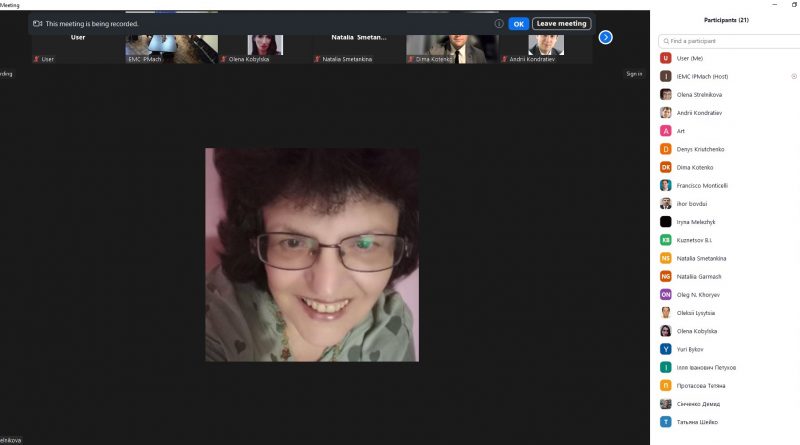Click muted mic icon on Olena Kobylska's tile
Image resolution: width=800 pixels, height=445 pixels.
tap(224, 59)
